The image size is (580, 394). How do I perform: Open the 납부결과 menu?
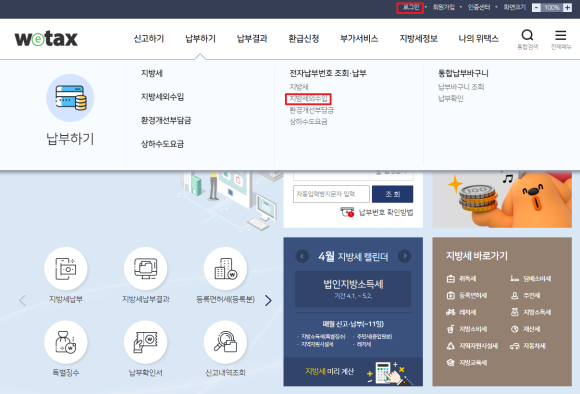tap(252, 38)
